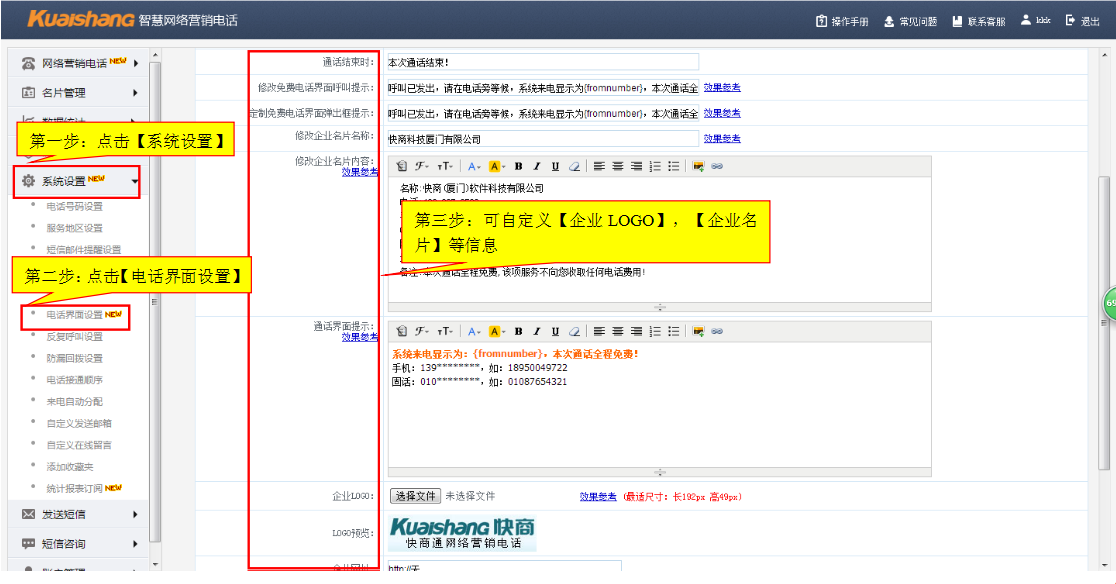Click Underline in the 企业名片内容 editor toolbar

(555, 166)
